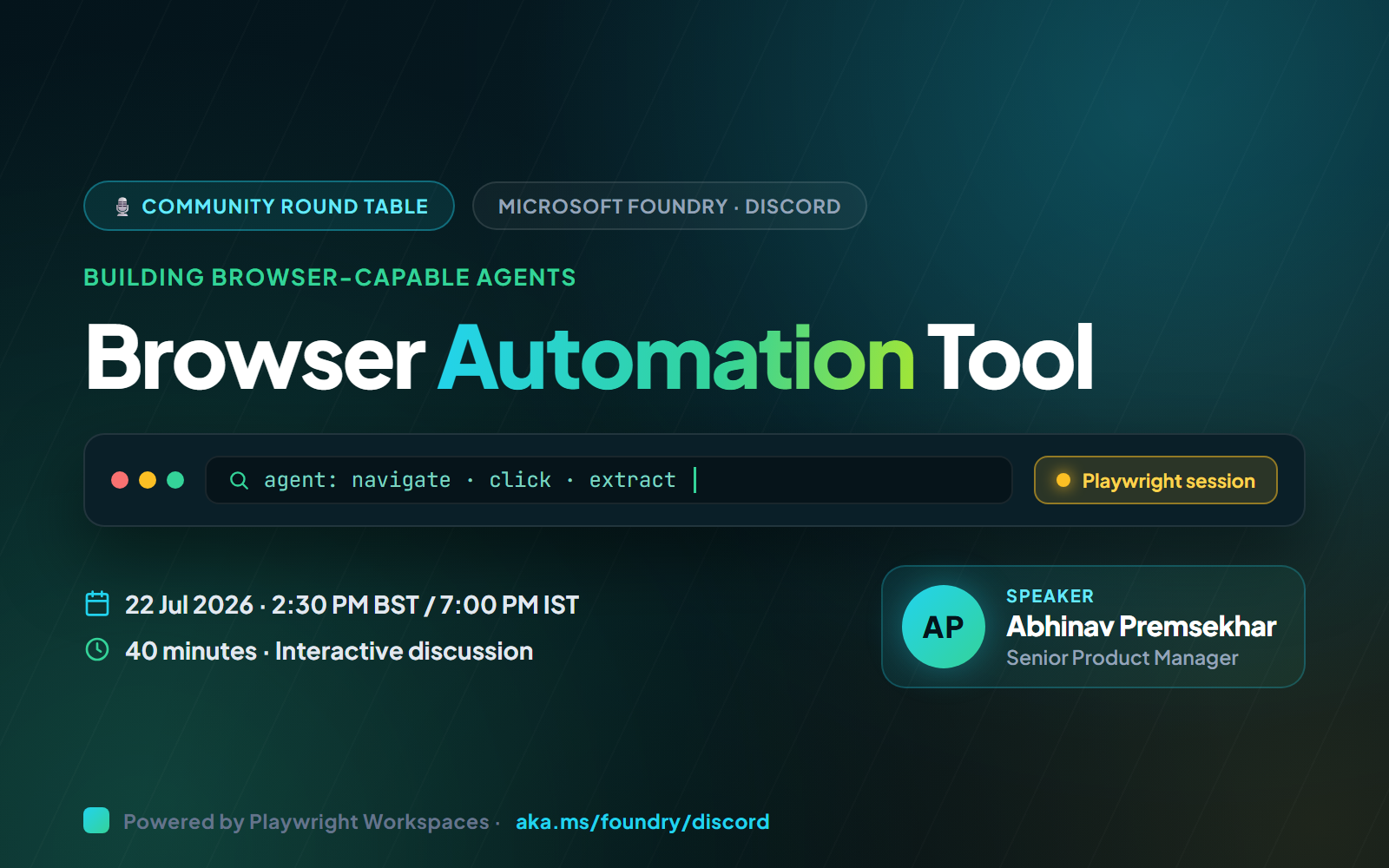Click the green window dot
1389x868 pixels.
click(175, 480)
